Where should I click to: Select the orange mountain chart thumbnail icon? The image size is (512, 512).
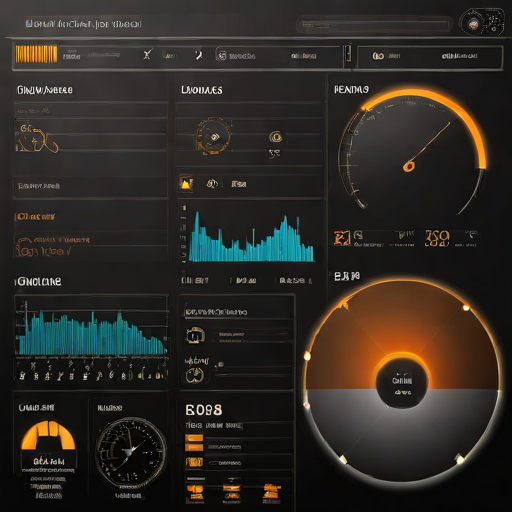[186, 183]
